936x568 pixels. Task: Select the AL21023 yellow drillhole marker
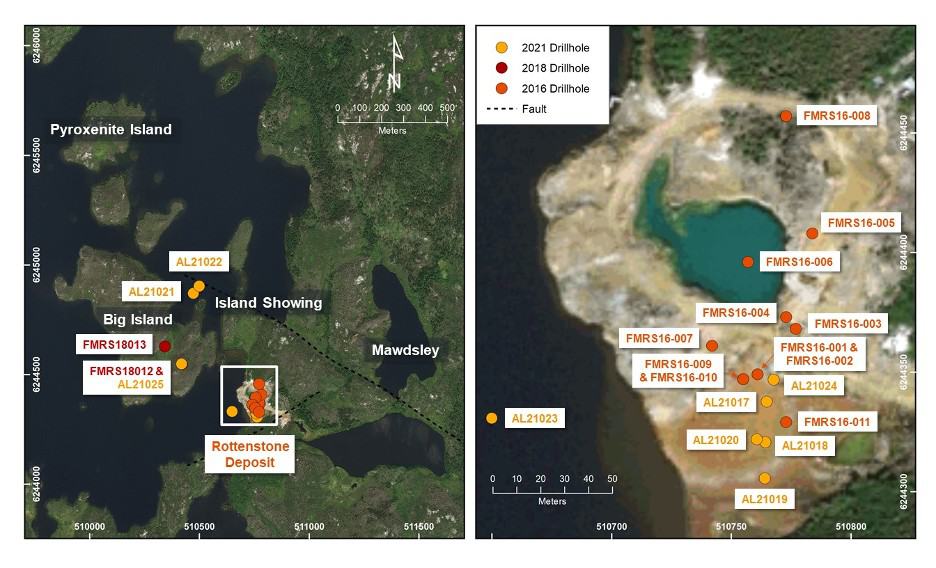coord(492,418)
